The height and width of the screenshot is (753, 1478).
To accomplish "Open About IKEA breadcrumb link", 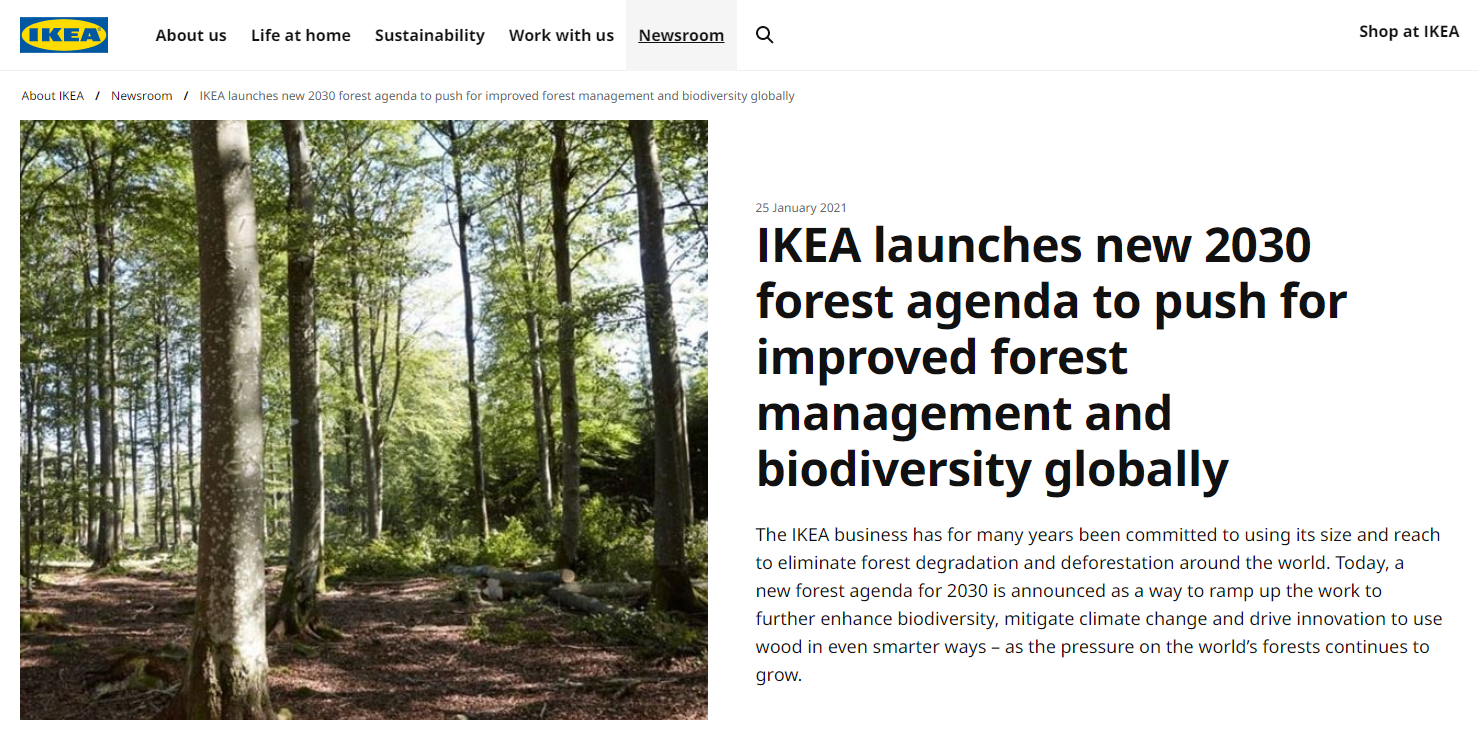I will [x=53, y=96].
